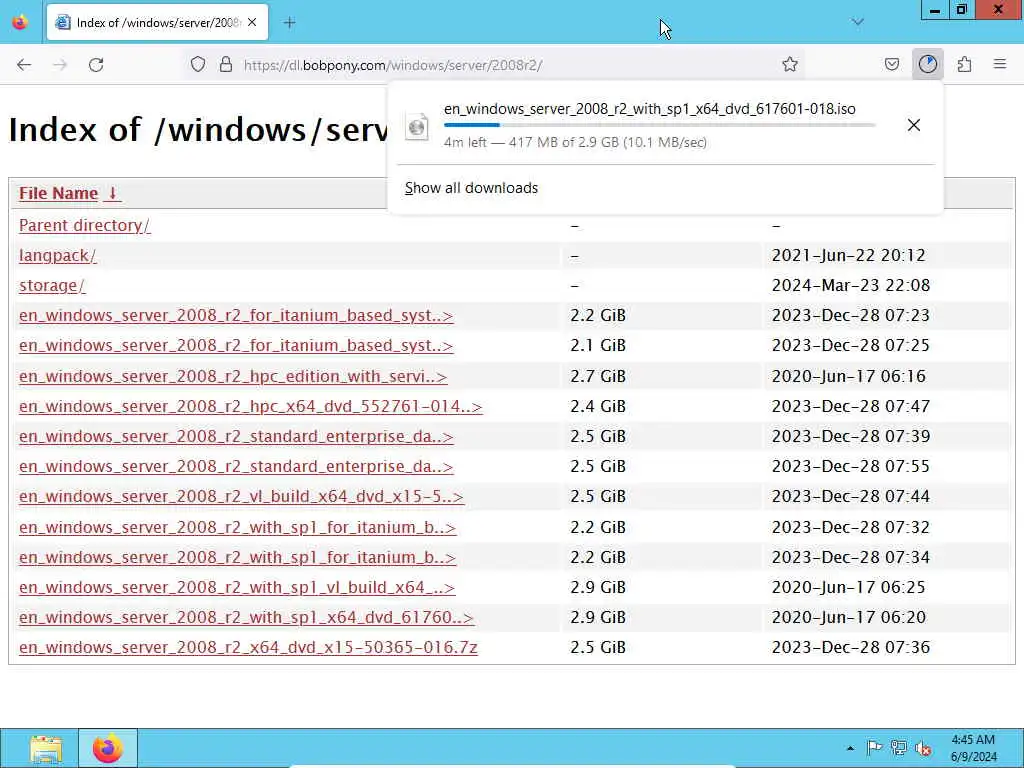Click the download progress bar

(x=660, y=125)
